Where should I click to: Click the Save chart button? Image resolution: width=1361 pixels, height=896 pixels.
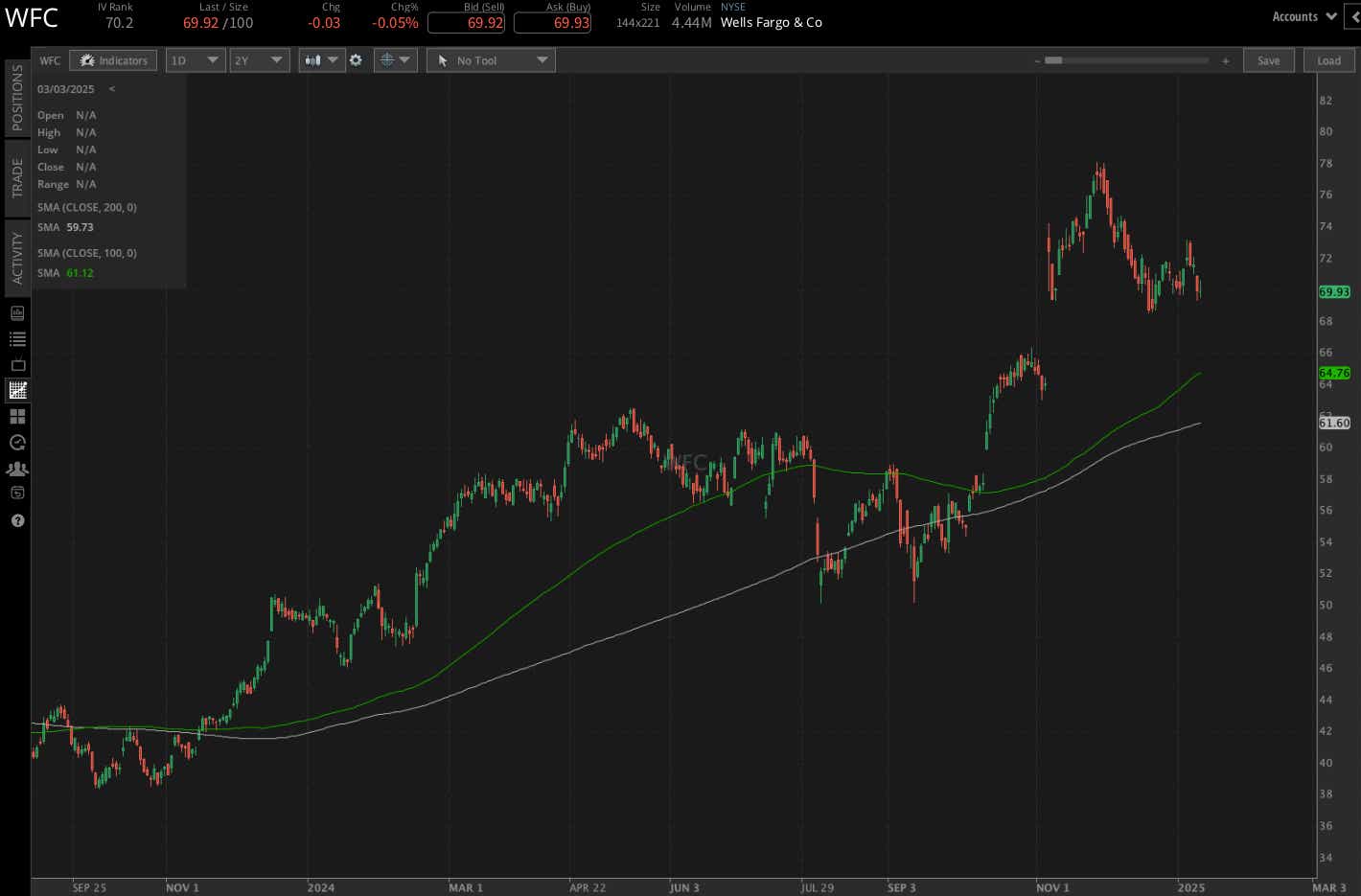tap(1269, 59)
